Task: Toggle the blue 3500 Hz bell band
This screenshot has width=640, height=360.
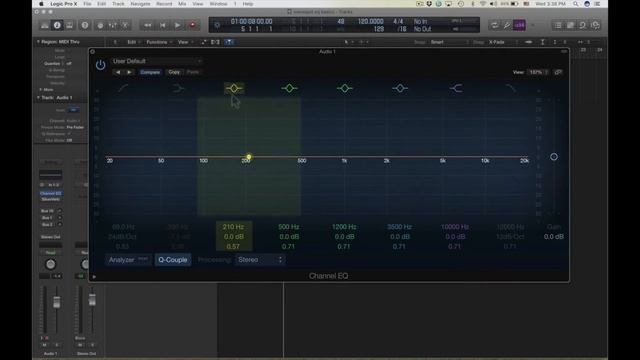Action: point(400,88)
